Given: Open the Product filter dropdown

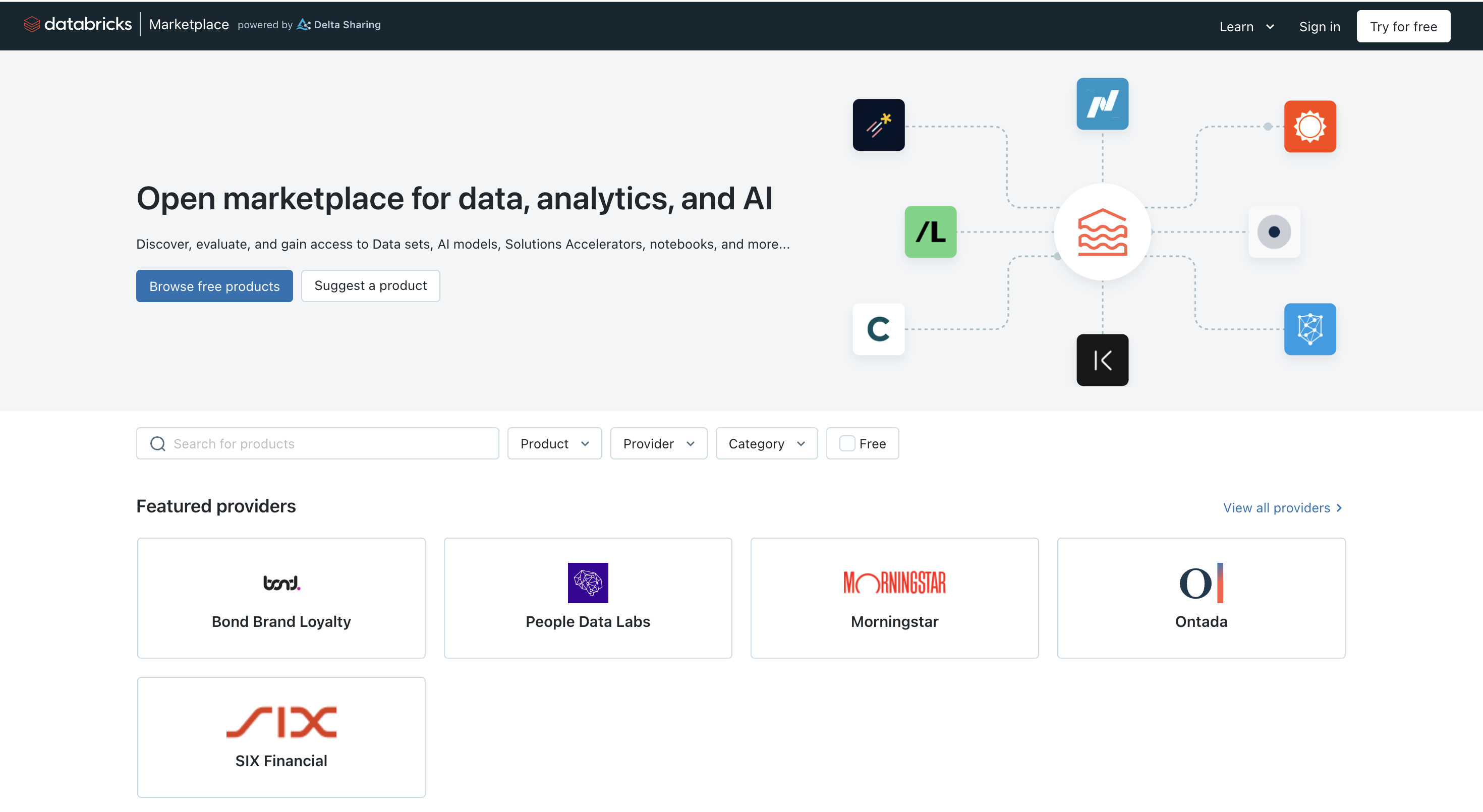Looking at the screenshot, I should 554,444.
